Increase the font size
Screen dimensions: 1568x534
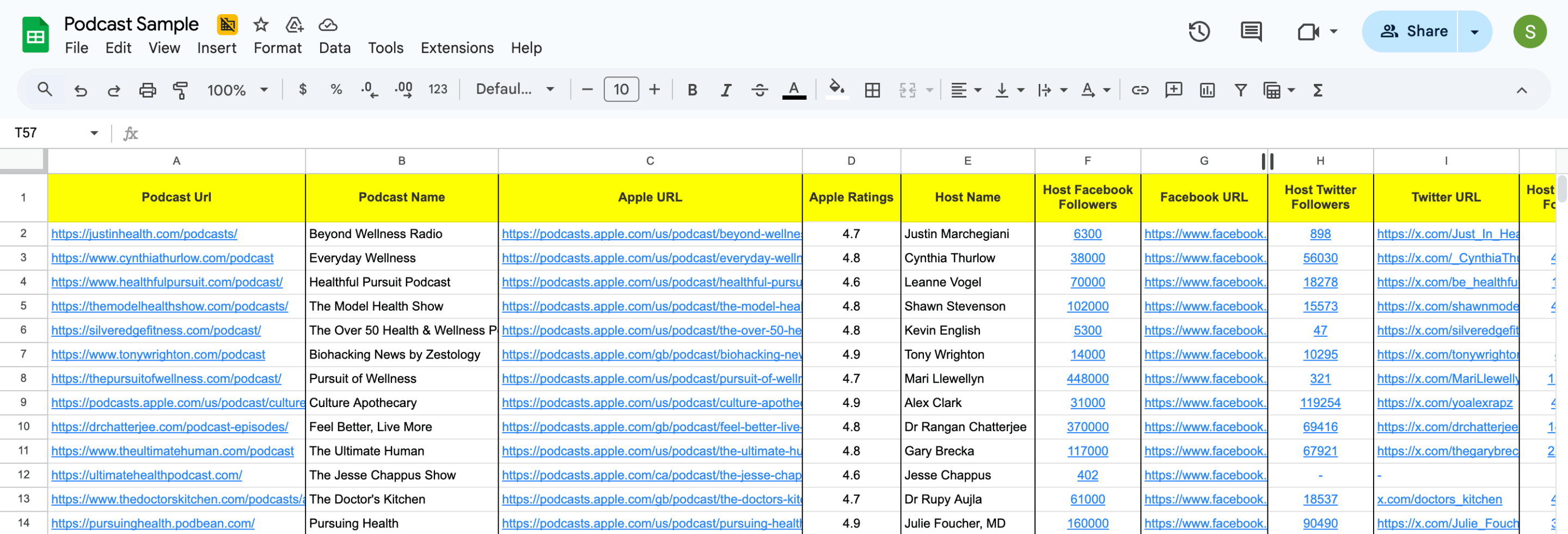654,89
